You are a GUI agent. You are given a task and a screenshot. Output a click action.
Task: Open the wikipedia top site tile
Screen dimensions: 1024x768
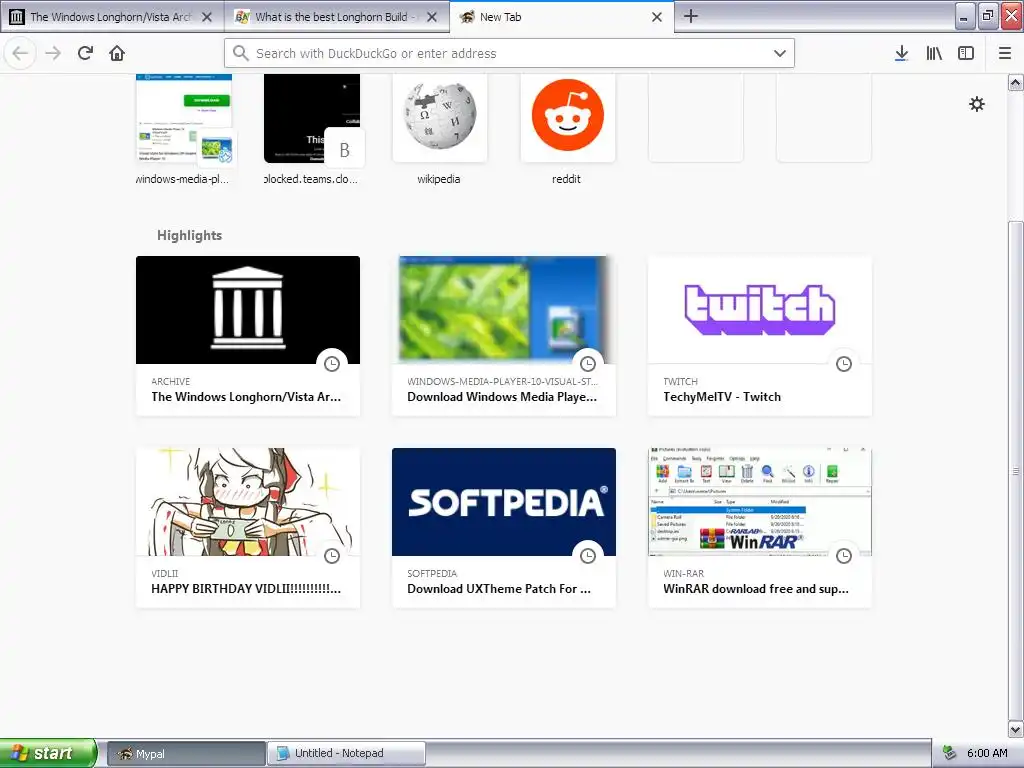[440, 117]
